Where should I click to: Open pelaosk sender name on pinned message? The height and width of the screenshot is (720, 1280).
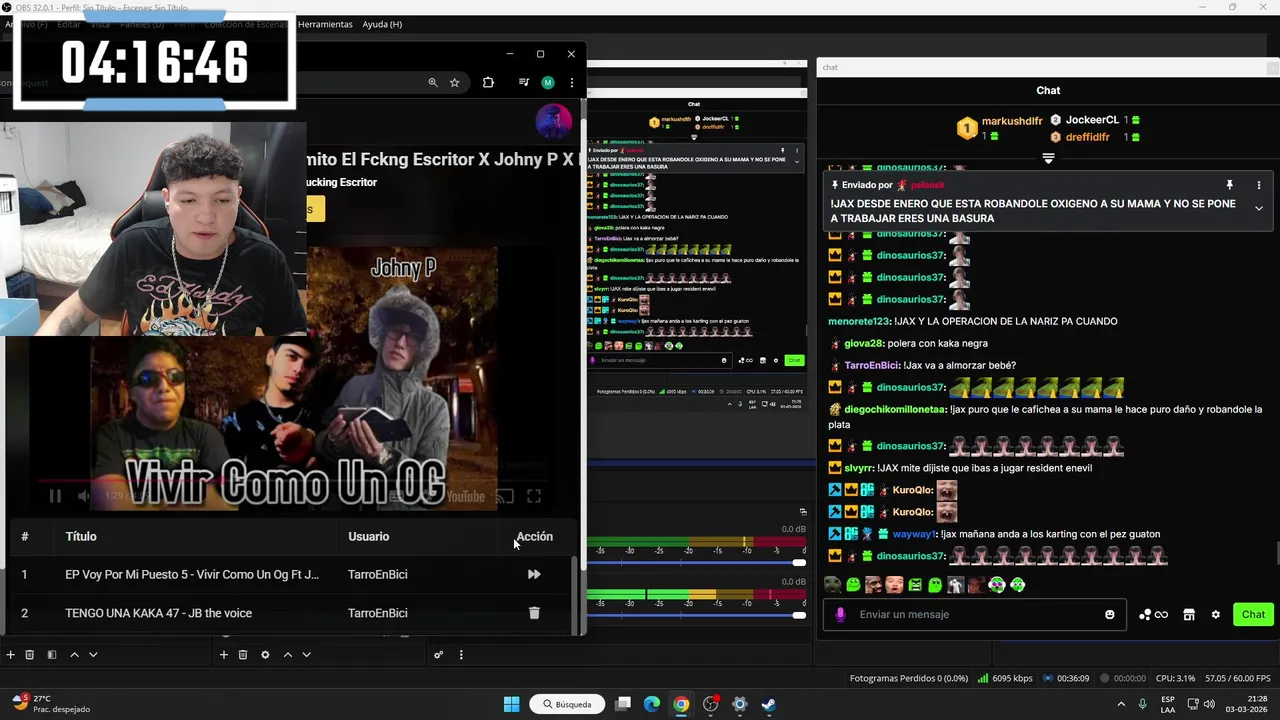pos(927,185)
